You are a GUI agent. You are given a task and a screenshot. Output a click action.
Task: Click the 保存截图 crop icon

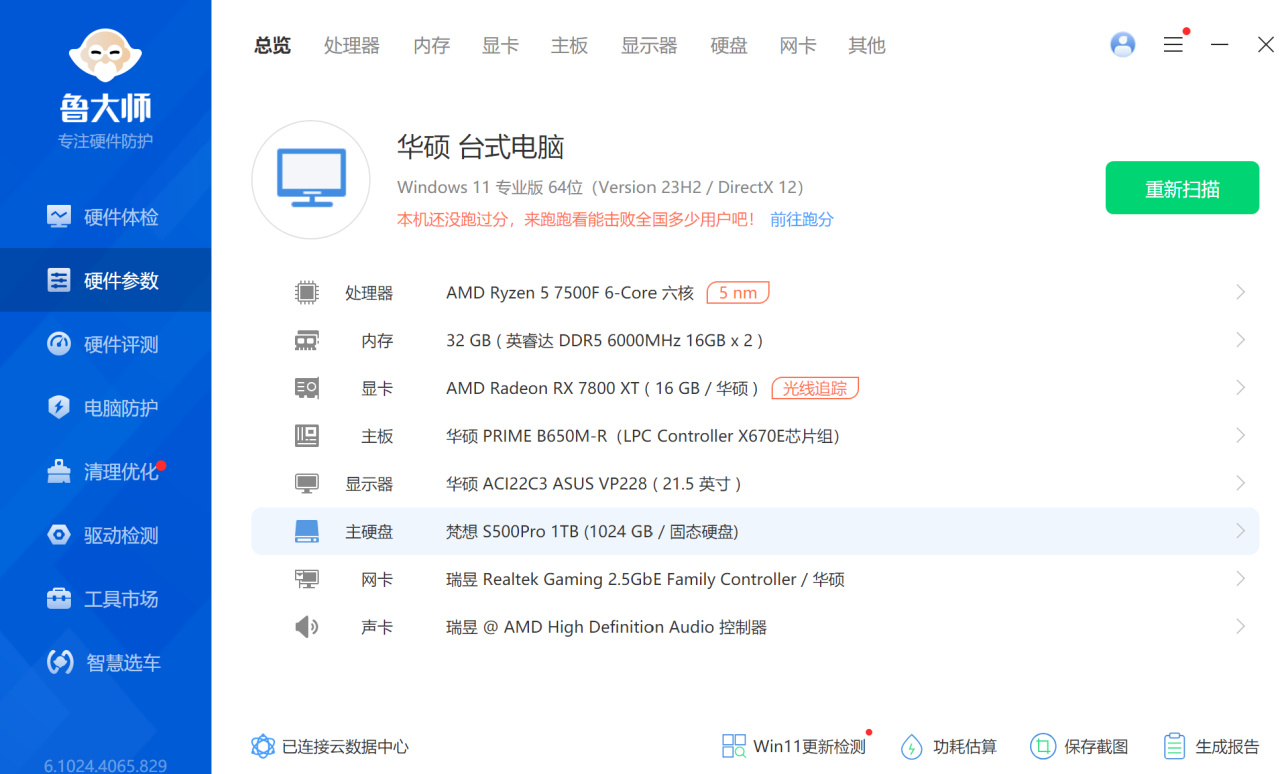[x=1043, y=746]
